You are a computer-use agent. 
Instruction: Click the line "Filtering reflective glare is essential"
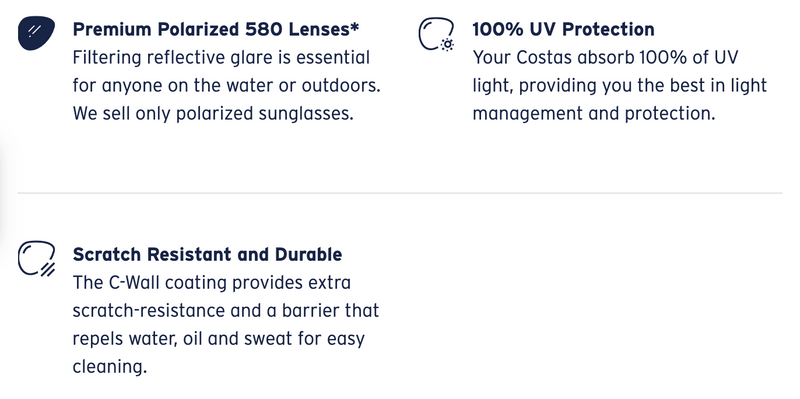(x=221, y=57)
